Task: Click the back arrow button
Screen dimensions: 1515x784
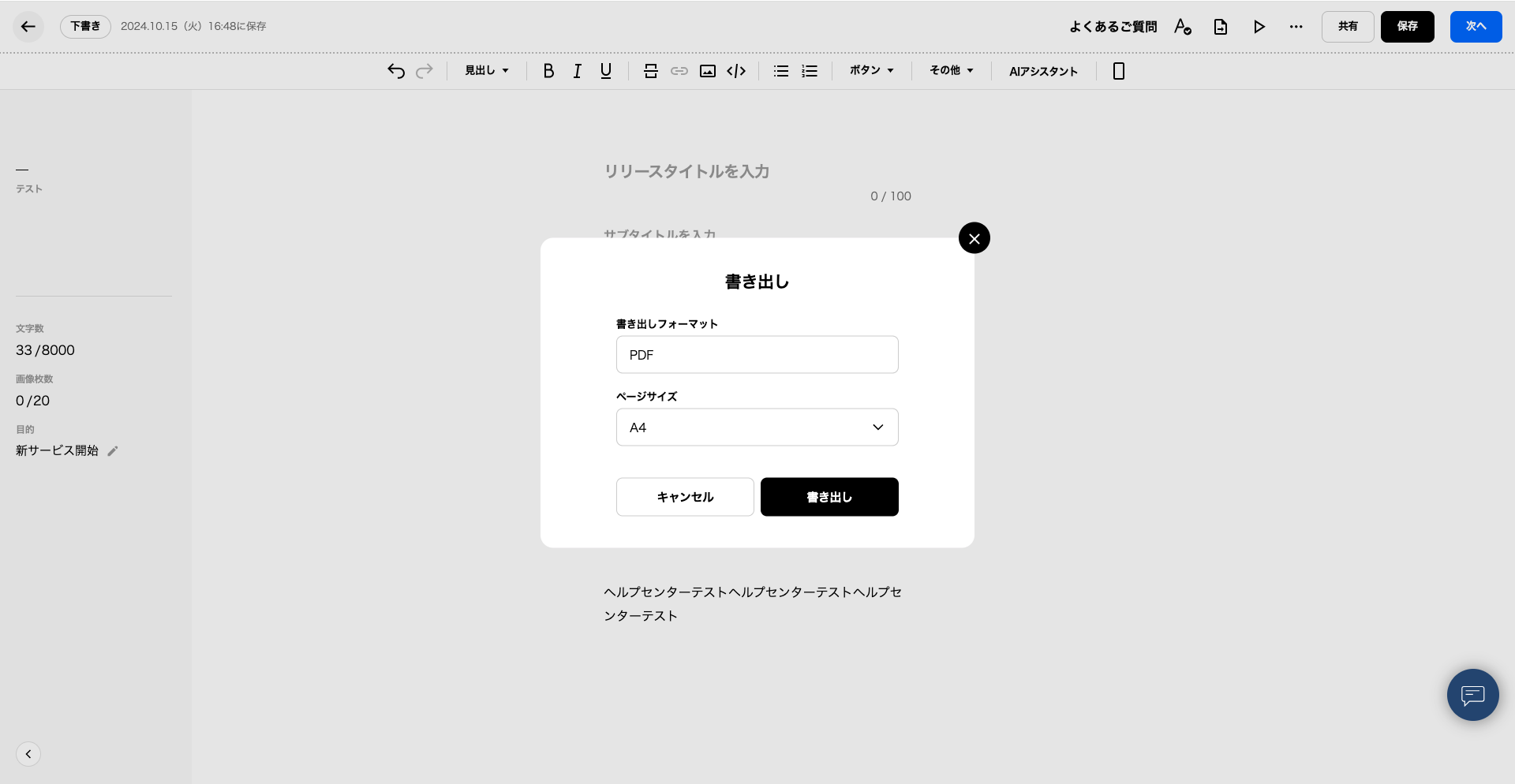Action: pos(28,27)
